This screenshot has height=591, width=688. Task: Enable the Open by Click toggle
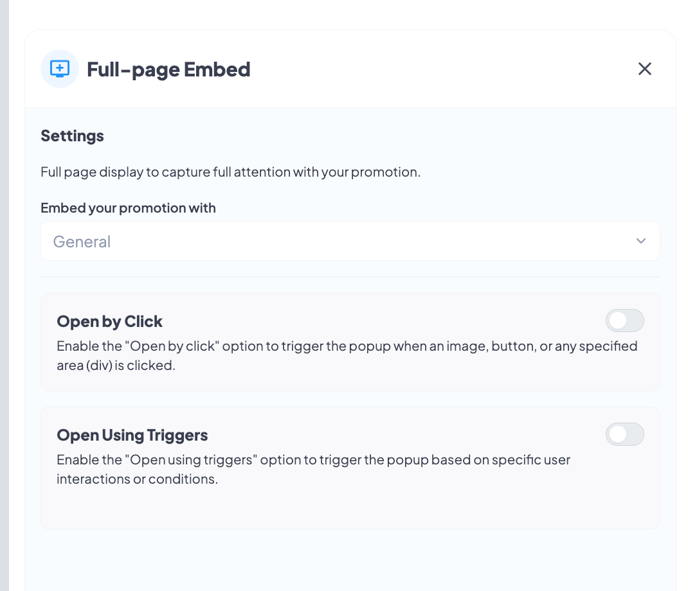coord(625,321)
